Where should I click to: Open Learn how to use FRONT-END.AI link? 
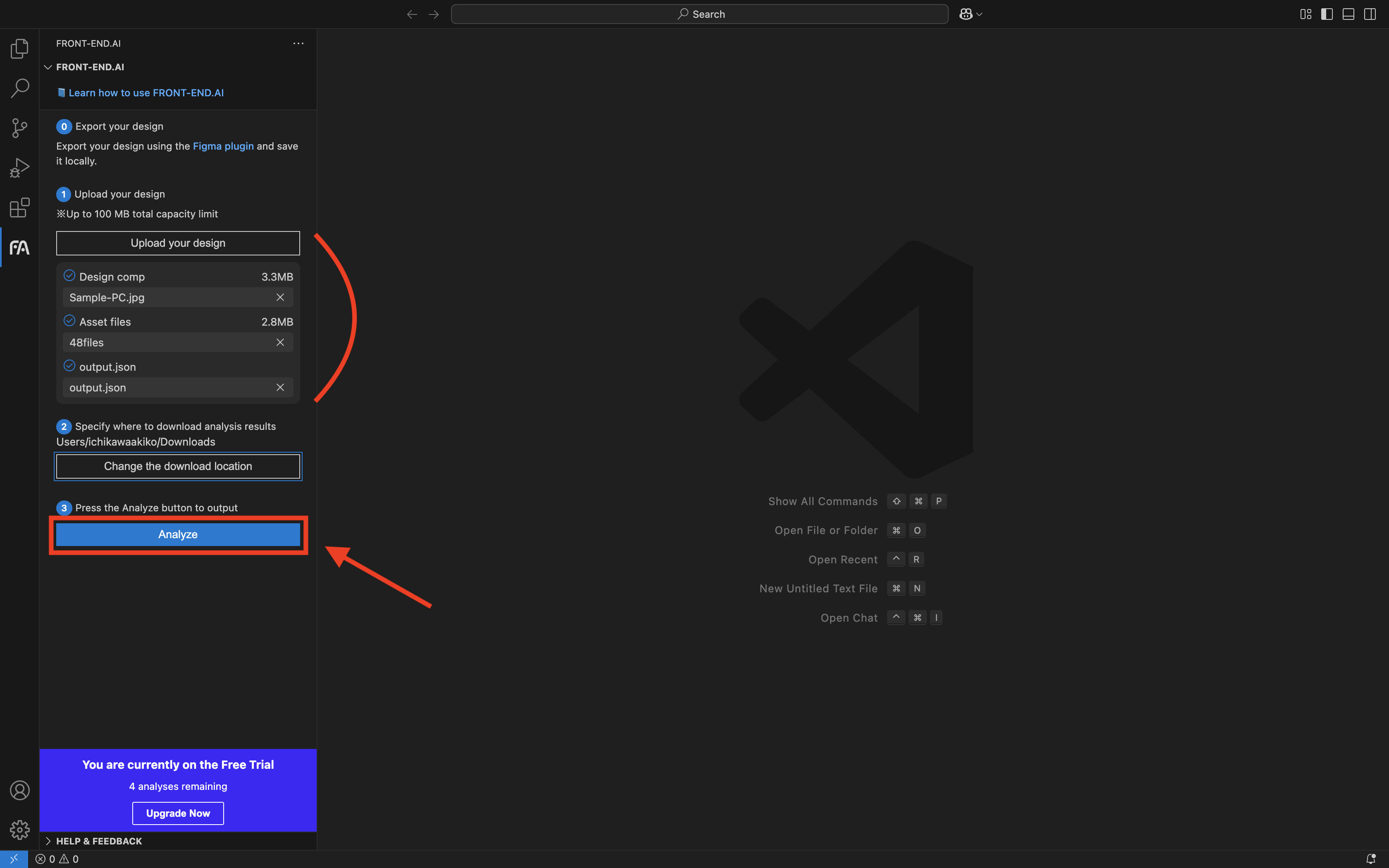pos(146,93)
